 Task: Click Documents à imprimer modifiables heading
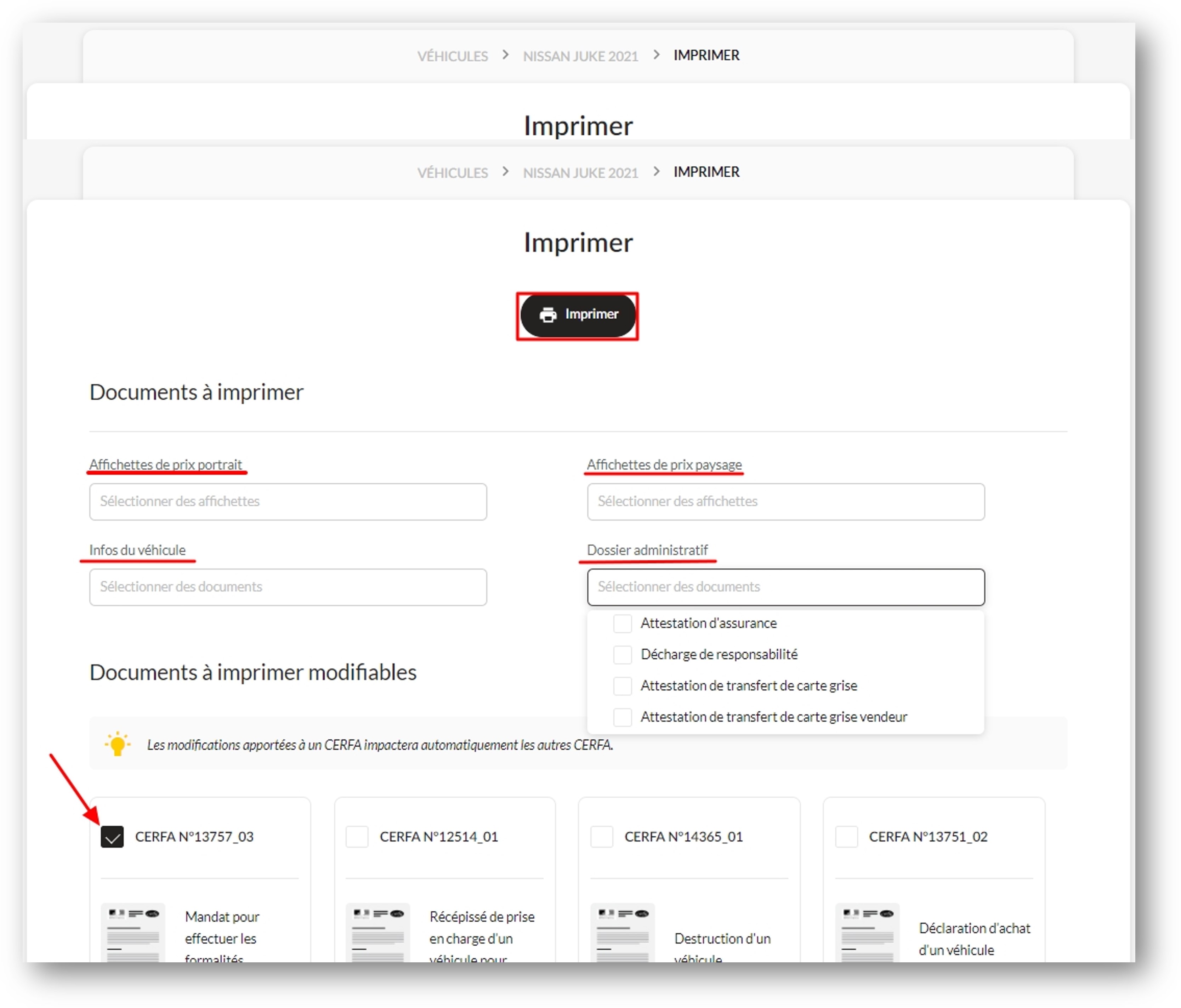click(253, 672)
